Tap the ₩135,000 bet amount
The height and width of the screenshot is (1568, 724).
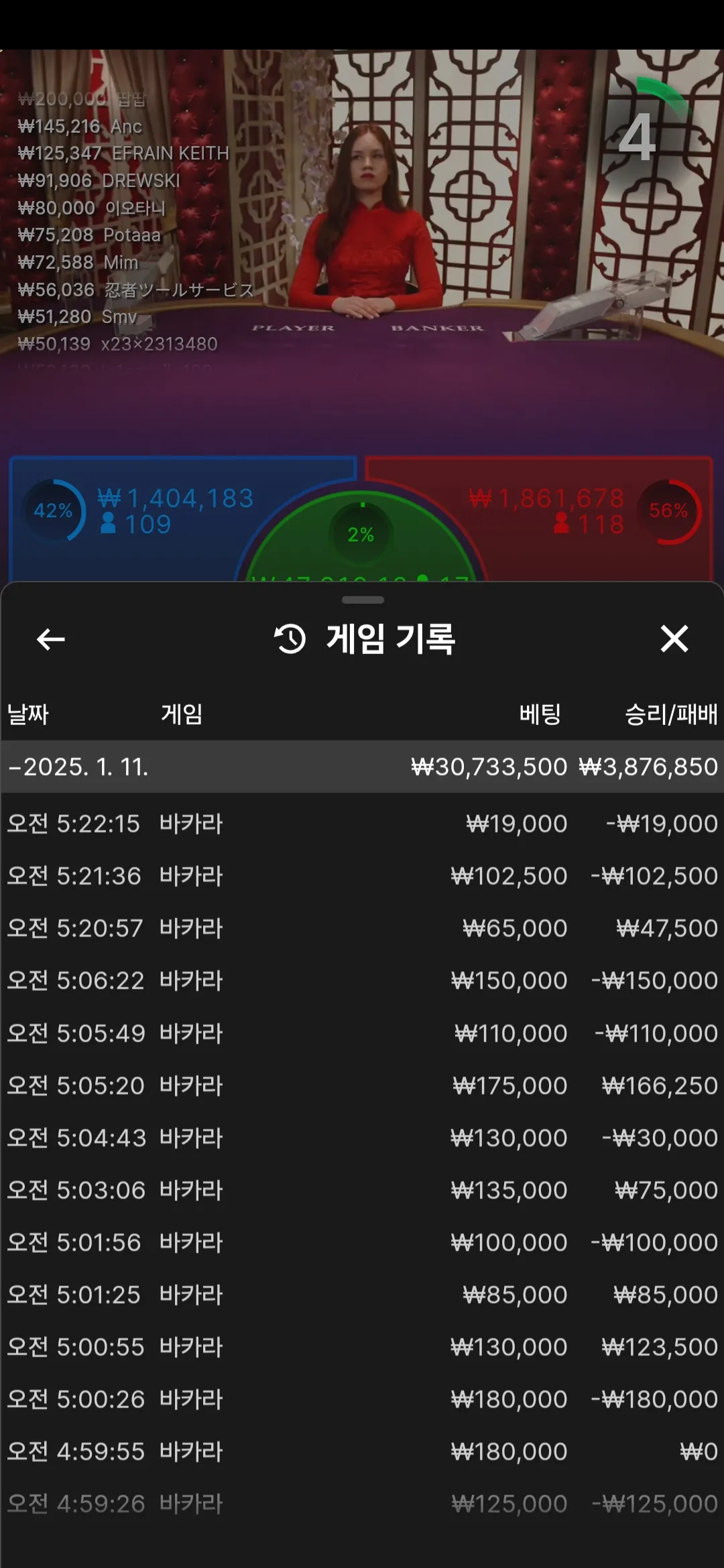point(509,1190)
